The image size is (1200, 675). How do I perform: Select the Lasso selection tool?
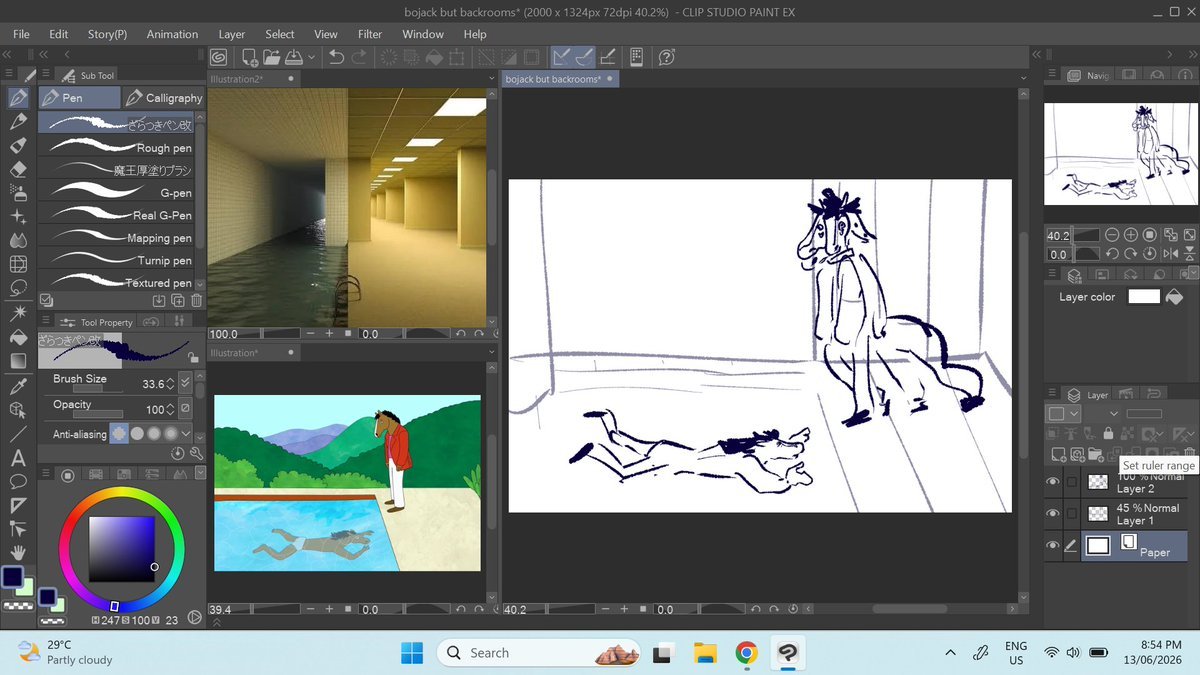(18, 288)
